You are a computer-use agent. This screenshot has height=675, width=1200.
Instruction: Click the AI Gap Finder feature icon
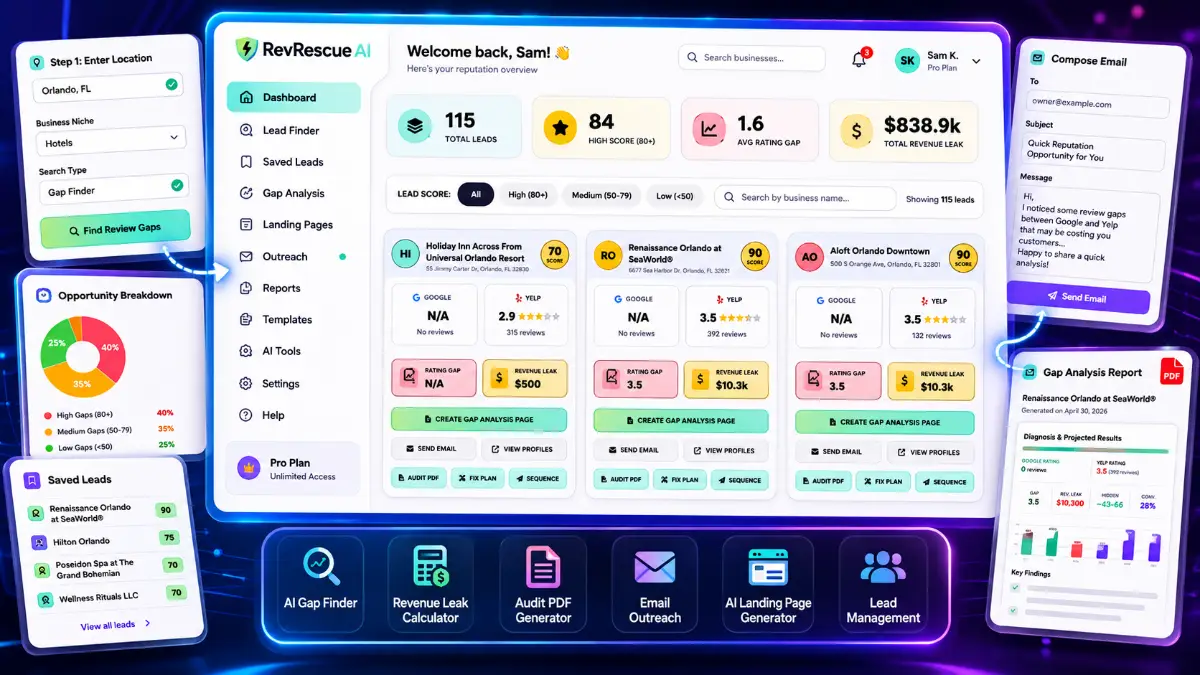pyautogui.click(x=320, y=565)
